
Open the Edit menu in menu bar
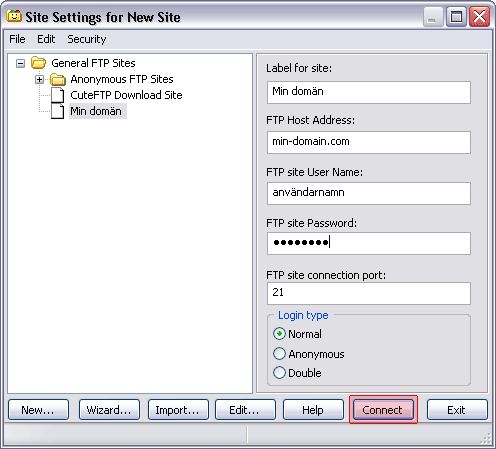[x=46, y=39]
